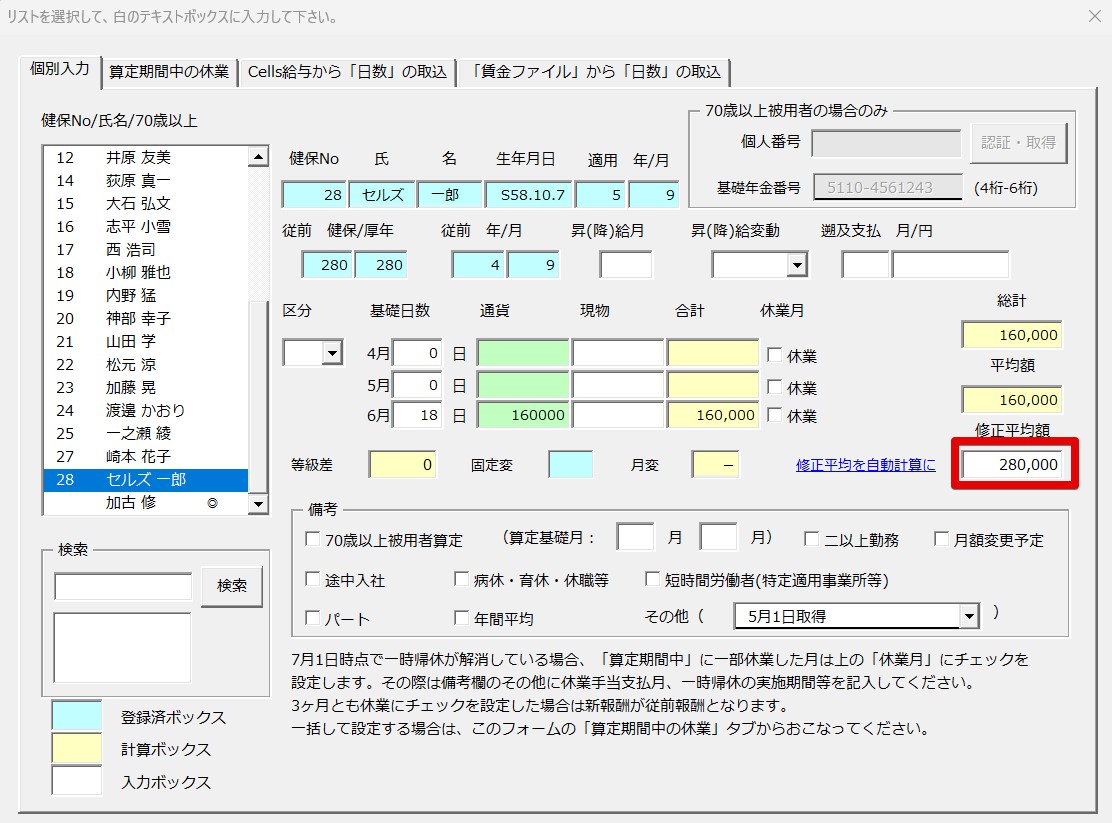Image resolution: width=1112 pixels, height=823 pixels.
Task: Check the 6月 休業 checkbox
Action: (x=774, y=415)
